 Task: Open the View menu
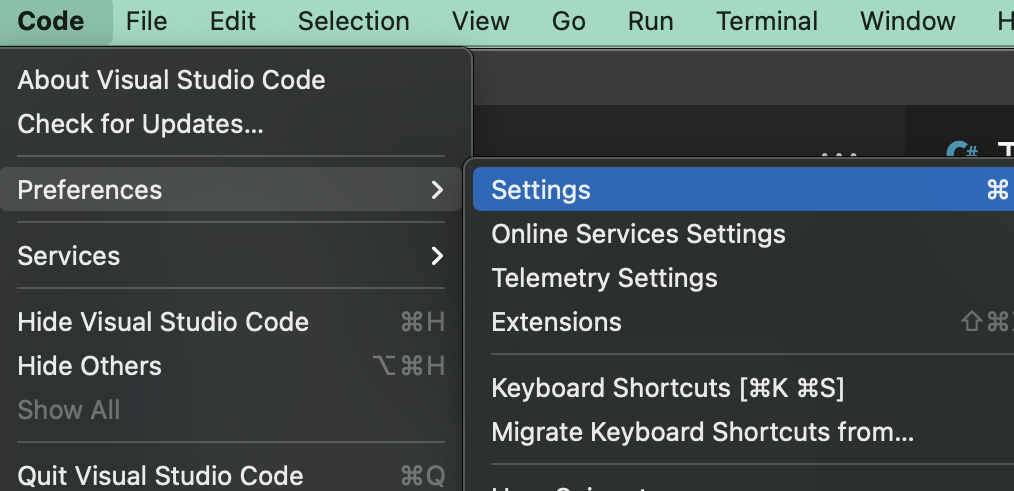click(480, 21)
